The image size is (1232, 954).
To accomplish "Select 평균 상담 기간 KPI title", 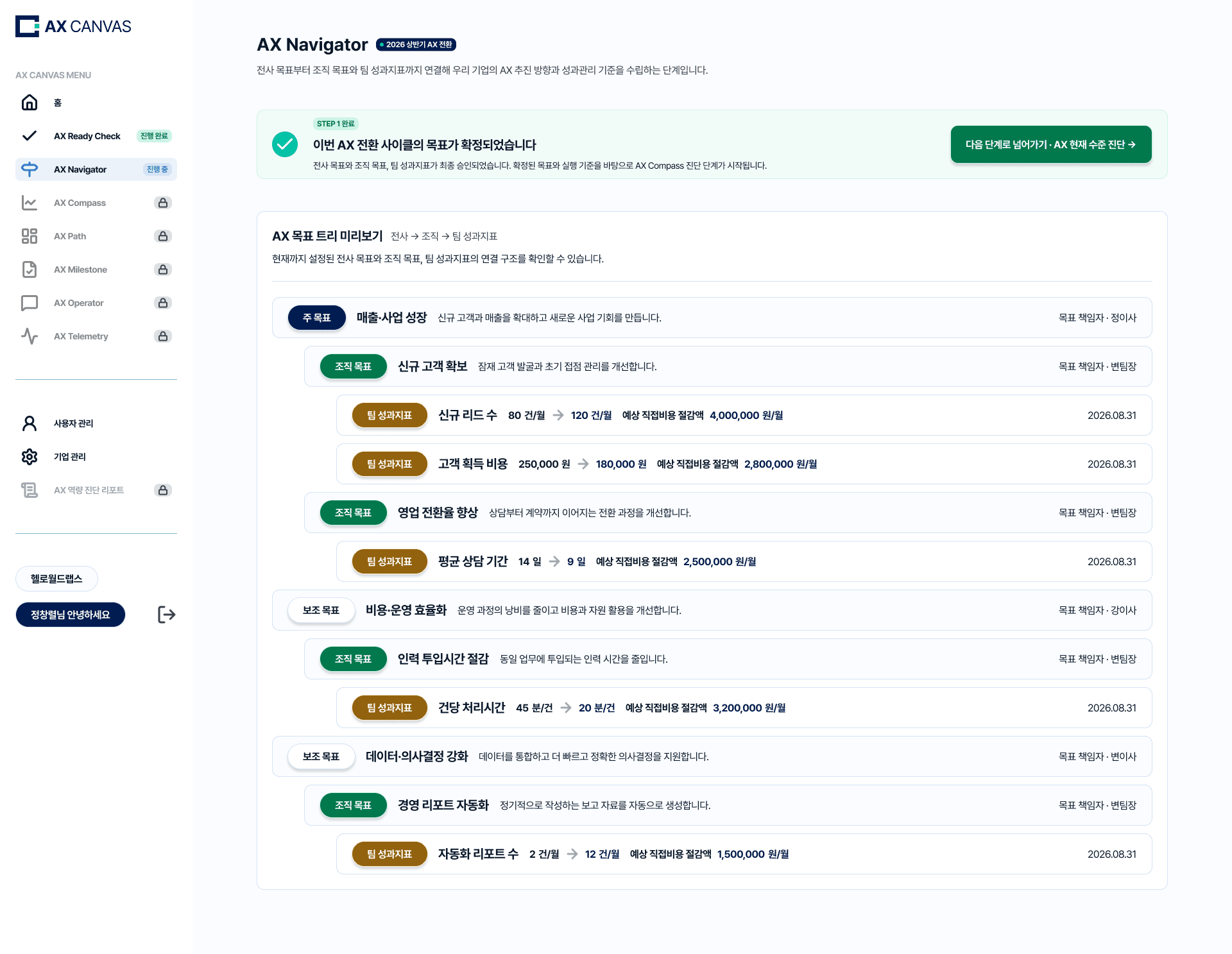I will tap(473, 561).
